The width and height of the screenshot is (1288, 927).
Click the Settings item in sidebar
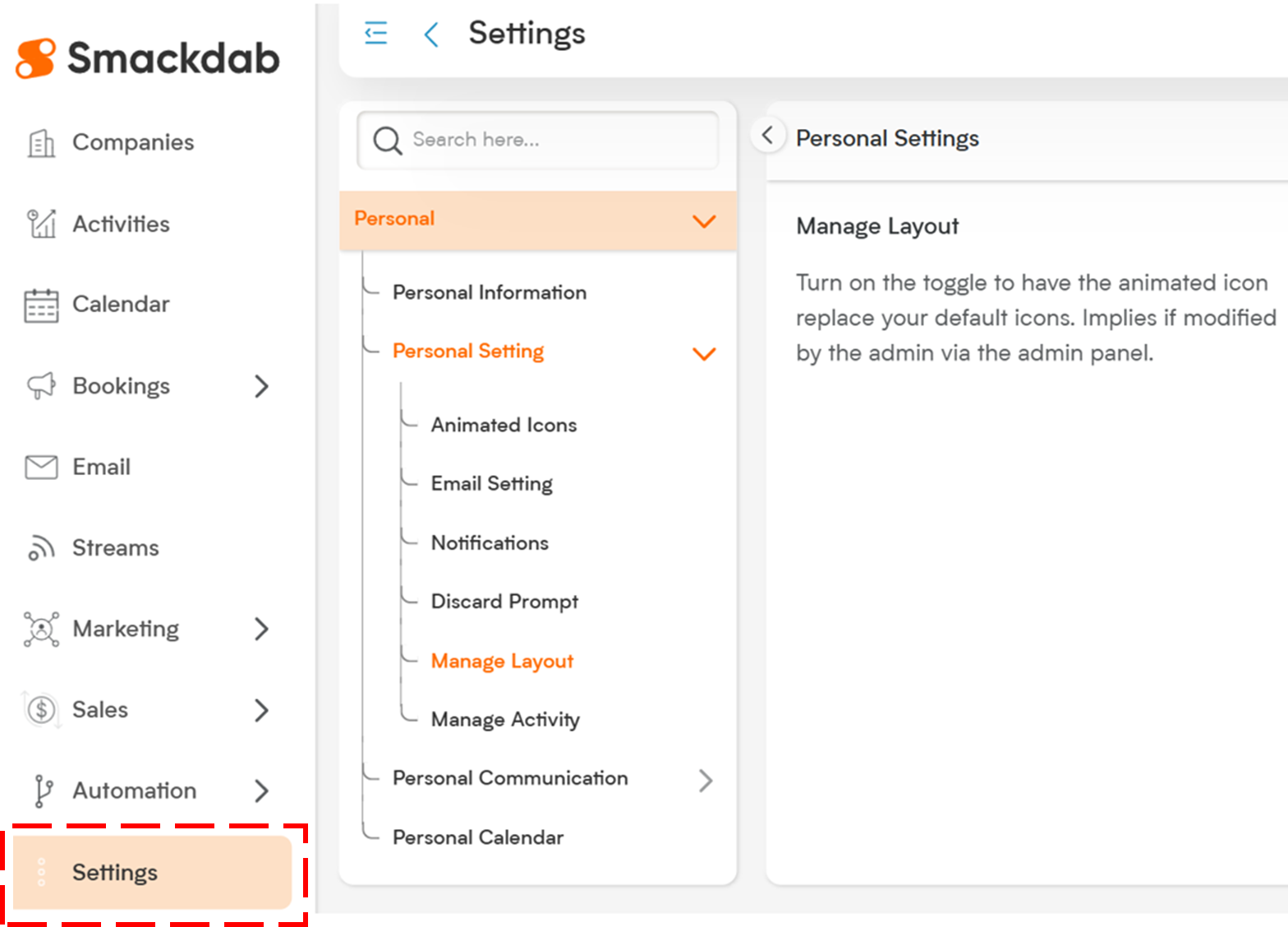click(x=153, y=873)
